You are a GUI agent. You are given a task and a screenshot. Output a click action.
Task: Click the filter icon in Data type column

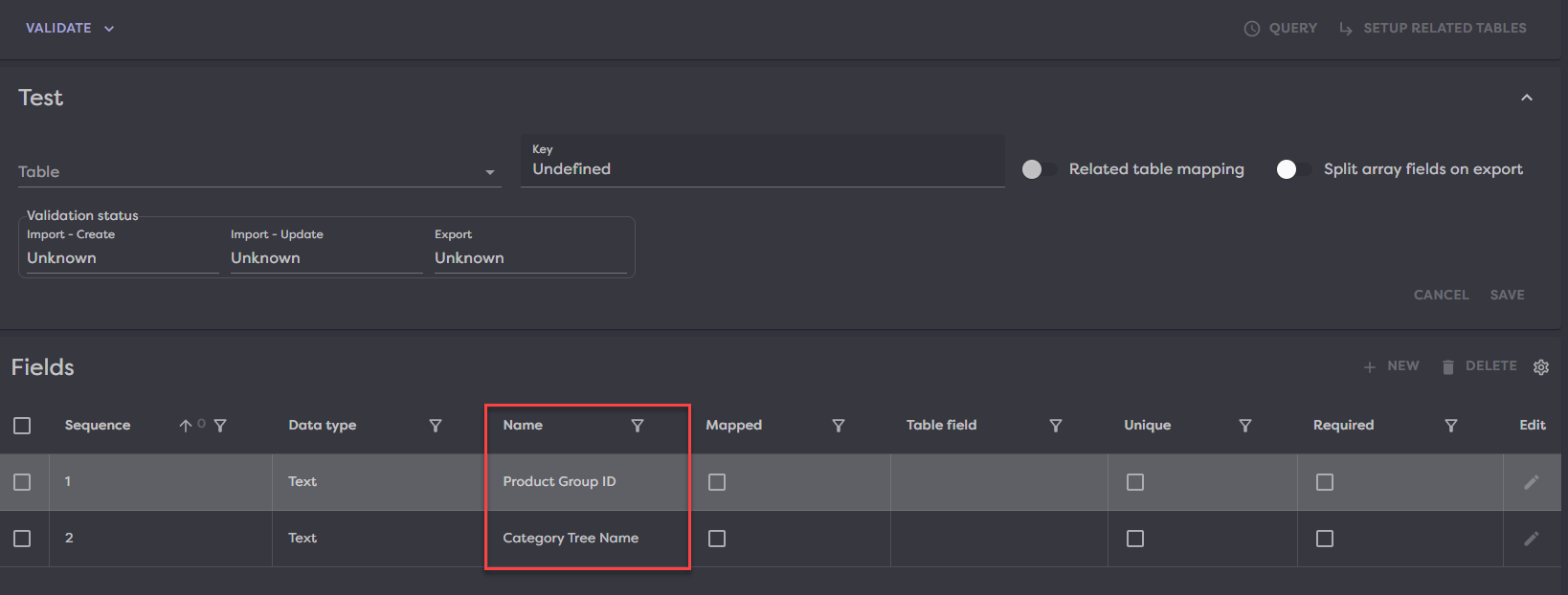coord(436,426)
